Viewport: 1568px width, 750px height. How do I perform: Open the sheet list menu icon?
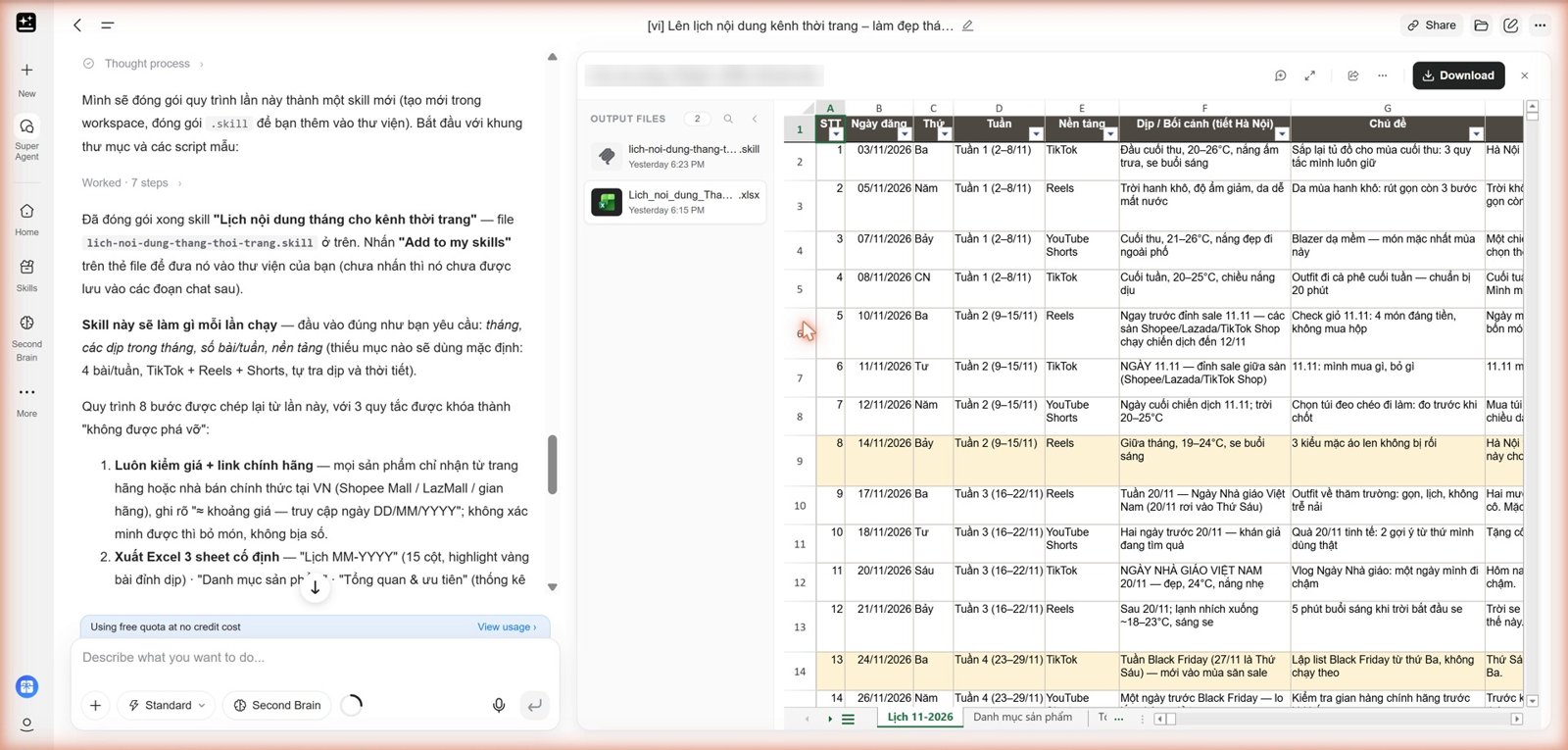[849, 719]
